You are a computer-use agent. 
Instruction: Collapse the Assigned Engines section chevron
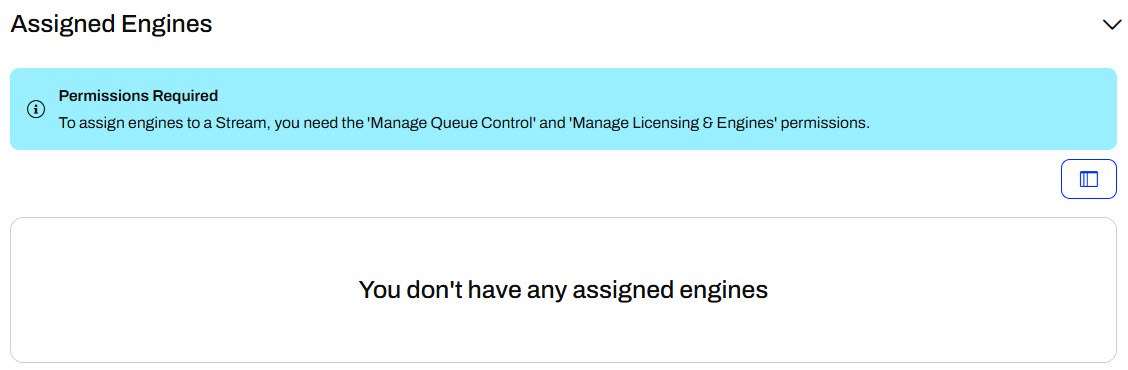pos(1111,24)
